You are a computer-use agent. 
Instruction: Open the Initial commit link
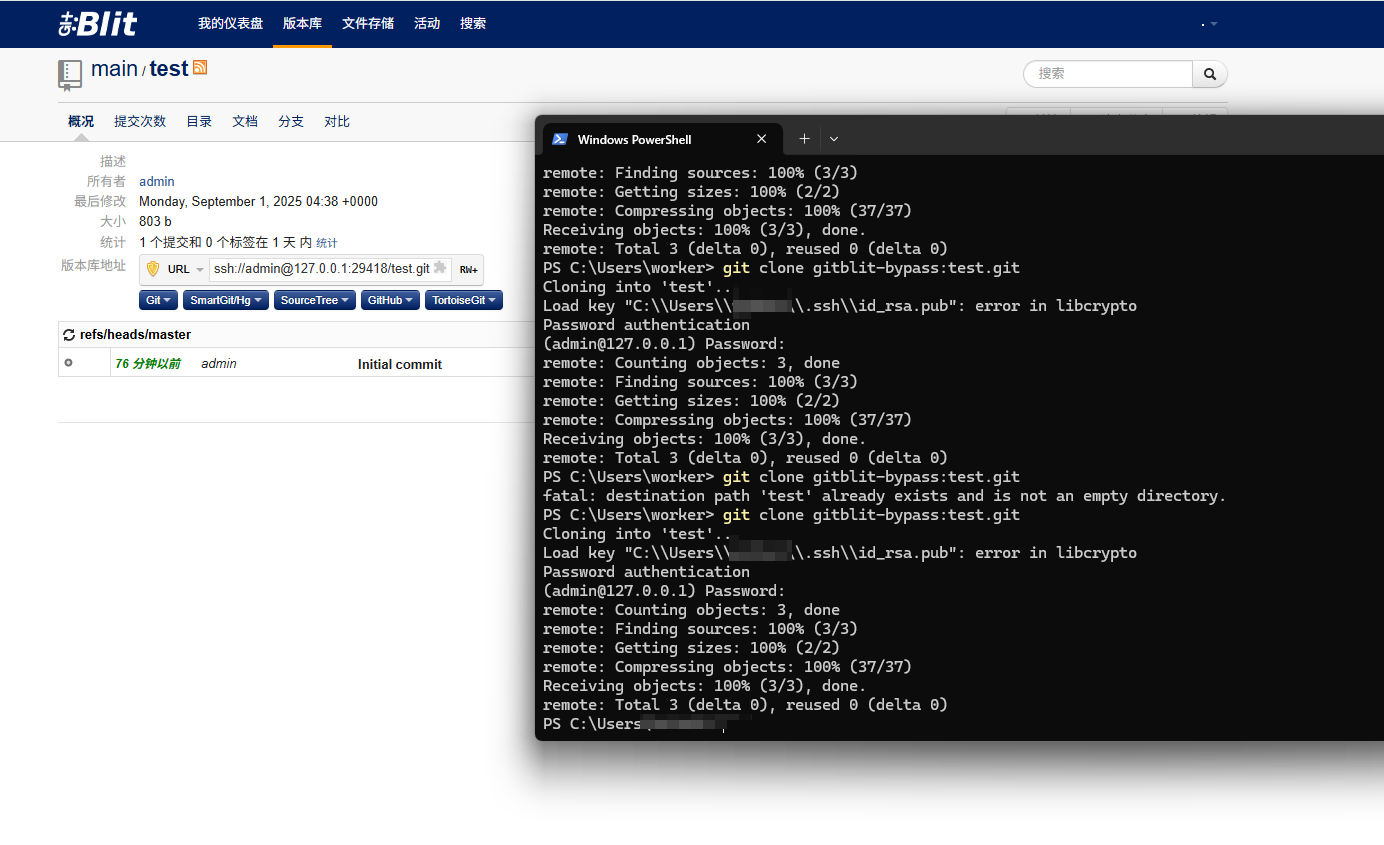coord(399,364)
